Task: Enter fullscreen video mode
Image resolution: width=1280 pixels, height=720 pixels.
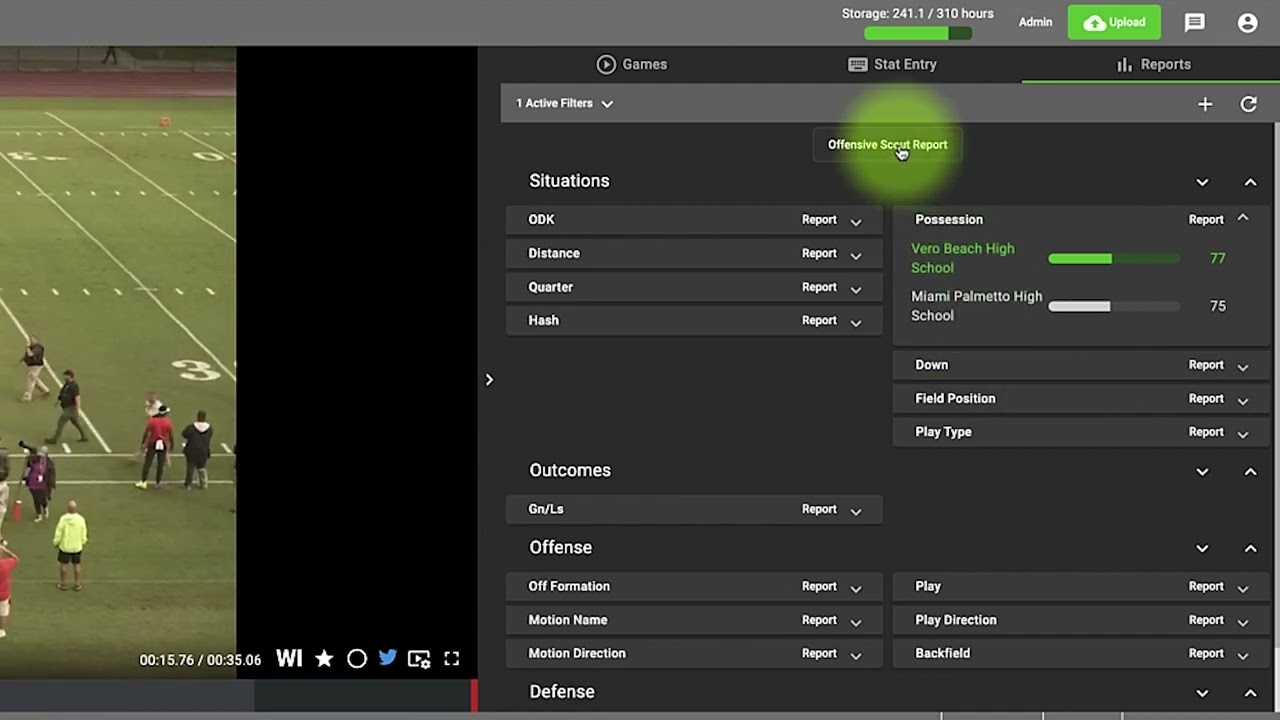Action: click(x=452, y=658)
